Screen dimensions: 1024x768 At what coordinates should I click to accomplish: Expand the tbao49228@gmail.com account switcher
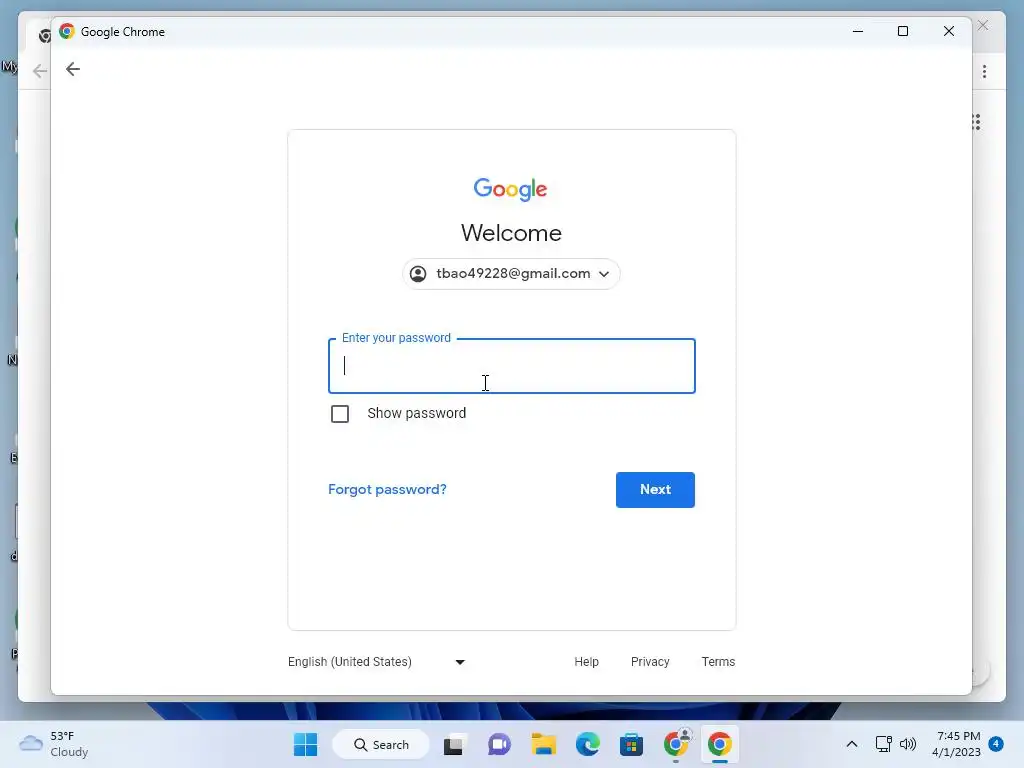511,274
